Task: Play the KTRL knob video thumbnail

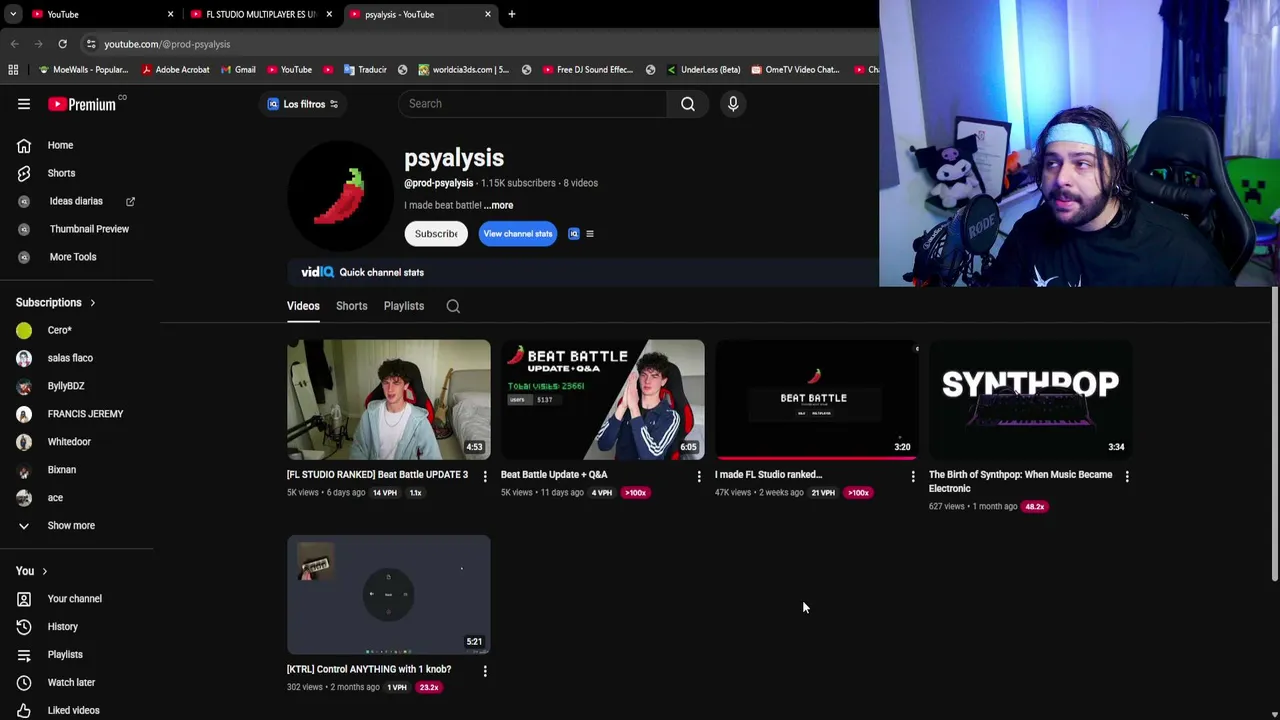Action: (x=389, y=595)
